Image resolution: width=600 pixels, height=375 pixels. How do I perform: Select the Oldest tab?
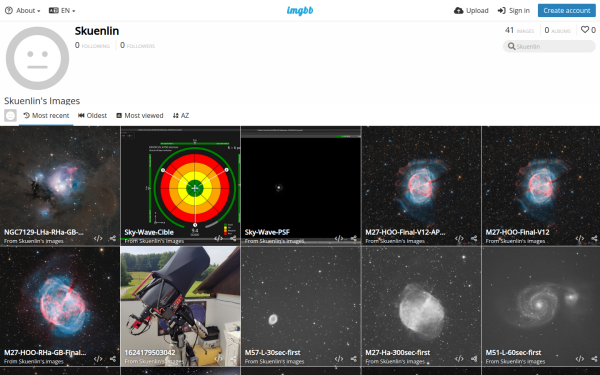93,116
